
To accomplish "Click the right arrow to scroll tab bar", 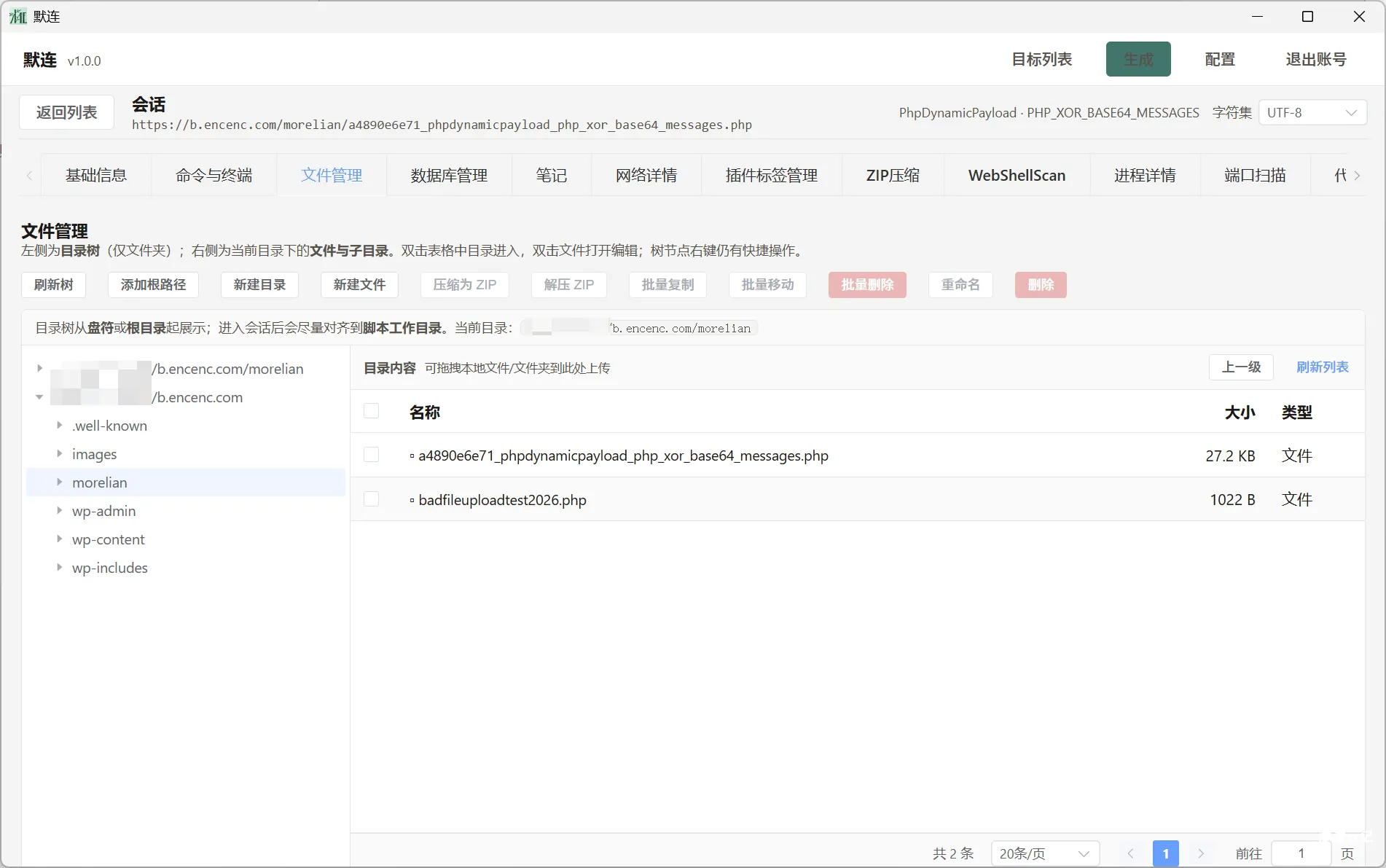I will pyautogui.click(x=1357, y=175).
